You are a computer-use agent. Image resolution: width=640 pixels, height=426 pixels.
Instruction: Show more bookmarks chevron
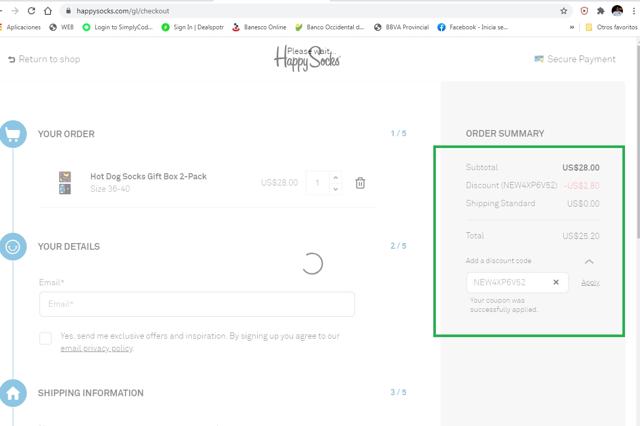(572, 27)
